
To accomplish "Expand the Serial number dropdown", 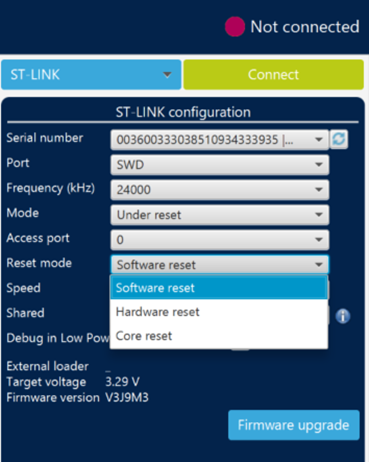I will coord(220,140).
